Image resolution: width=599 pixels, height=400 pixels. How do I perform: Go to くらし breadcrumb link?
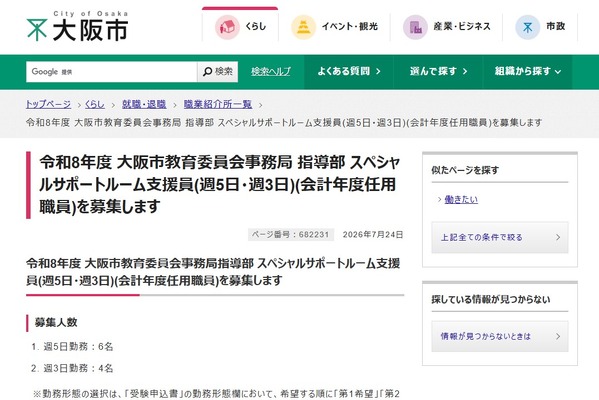(95, 104)
